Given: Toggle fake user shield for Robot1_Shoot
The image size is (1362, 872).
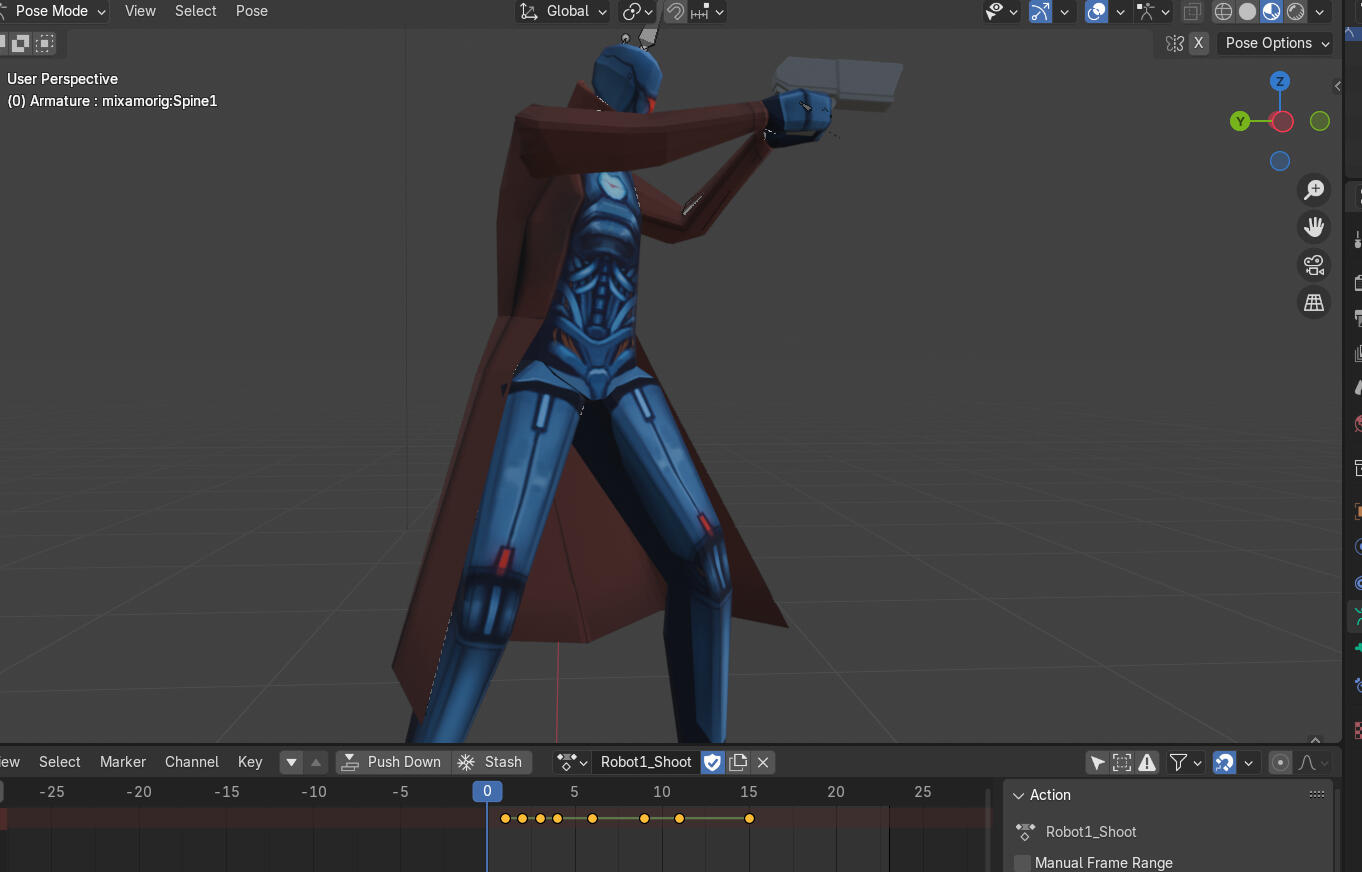Looking at the screenshot, I should coord(712,762).
